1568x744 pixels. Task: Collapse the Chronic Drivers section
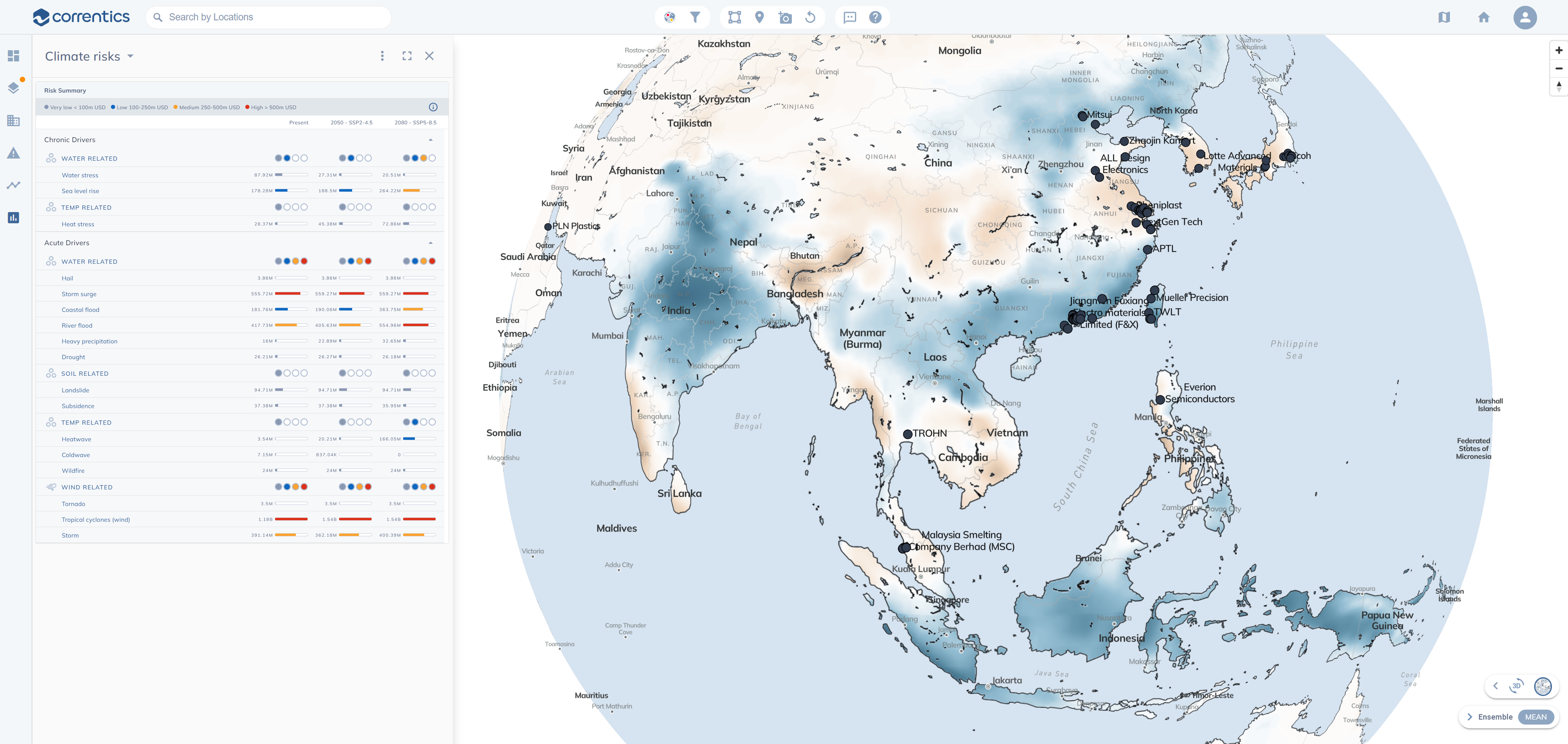(430, 139)
